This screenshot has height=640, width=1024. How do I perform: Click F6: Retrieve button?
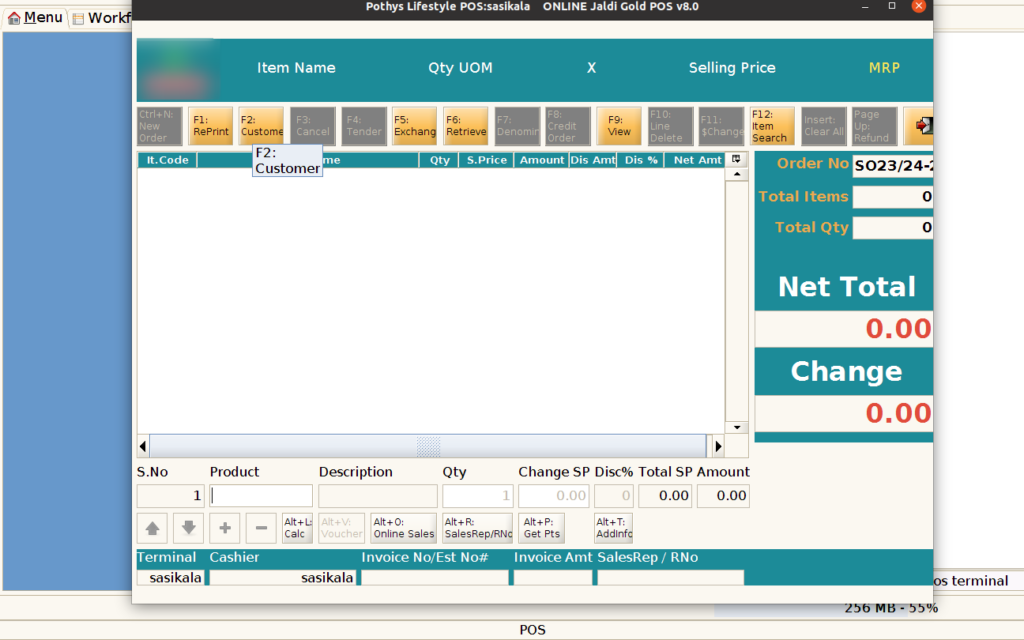click(x=466, y=126)
